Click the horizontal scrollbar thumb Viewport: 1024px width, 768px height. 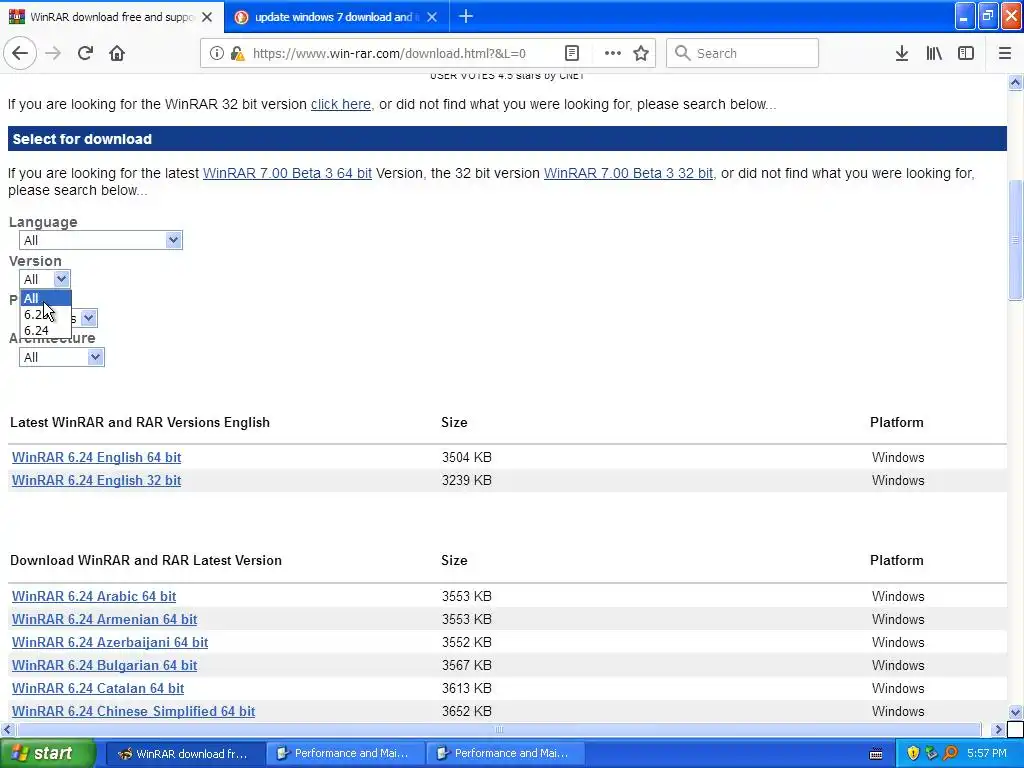tap(499, 729)
